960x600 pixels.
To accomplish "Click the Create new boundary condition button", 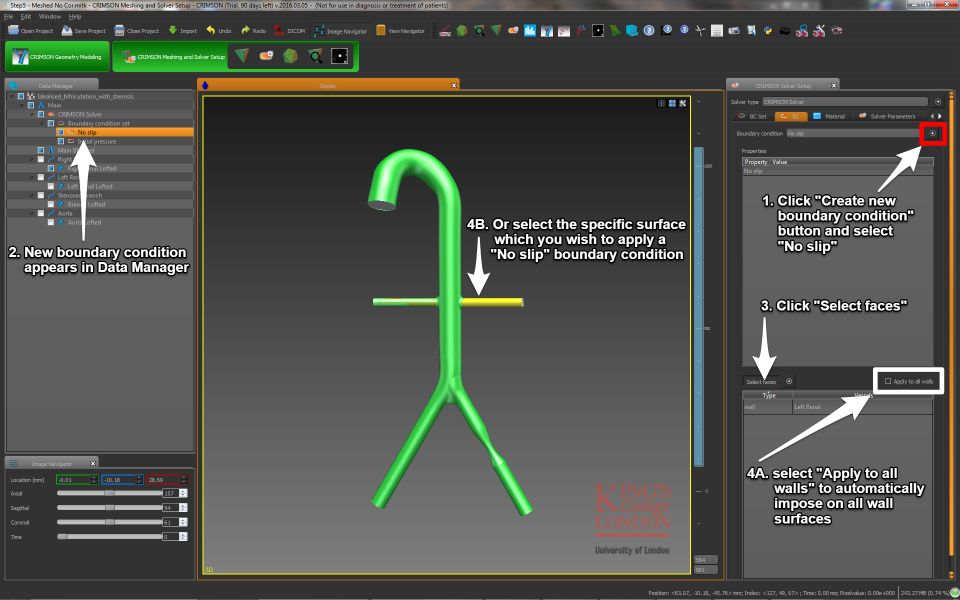I will pyautogui.click(x=932, y=133).
